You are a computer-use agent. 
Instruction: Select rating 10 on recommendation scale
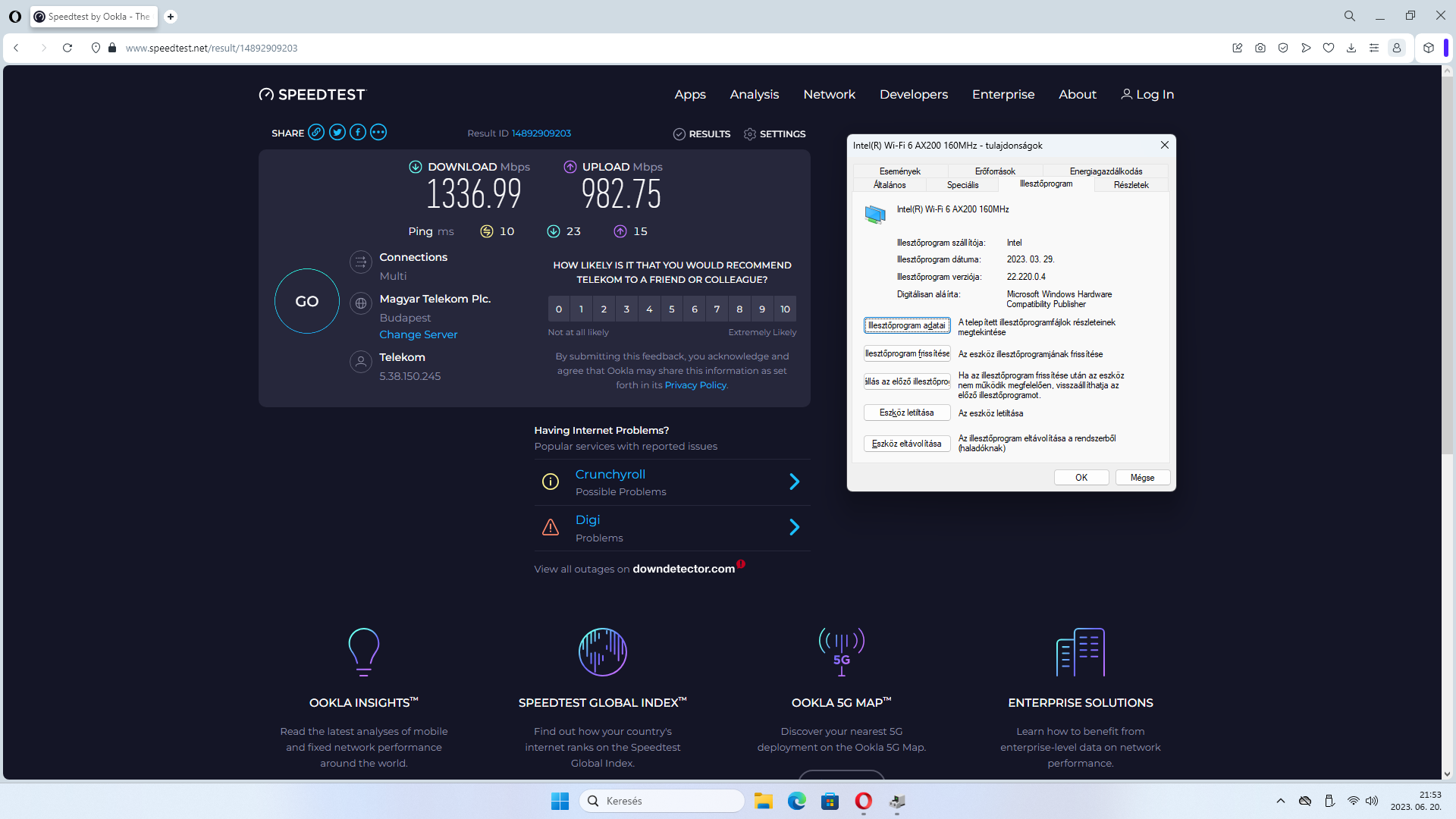[786, 309]
